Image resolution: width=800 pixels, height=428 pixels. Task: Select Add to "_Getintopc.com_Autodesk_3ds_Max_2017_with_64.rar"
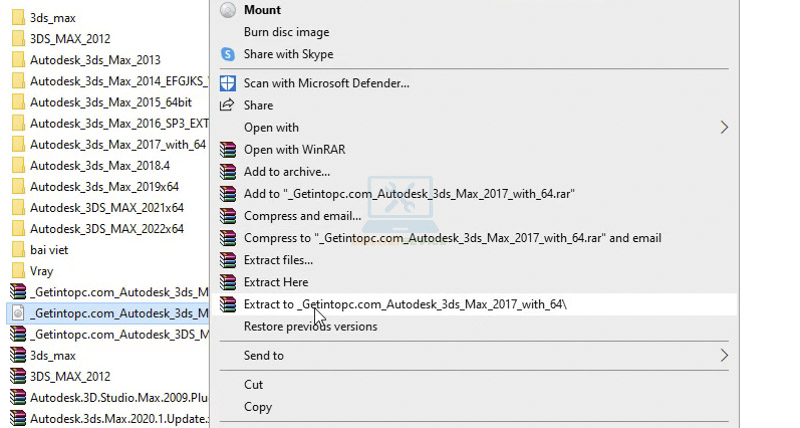pyautogui.click(x=409, y=194)
